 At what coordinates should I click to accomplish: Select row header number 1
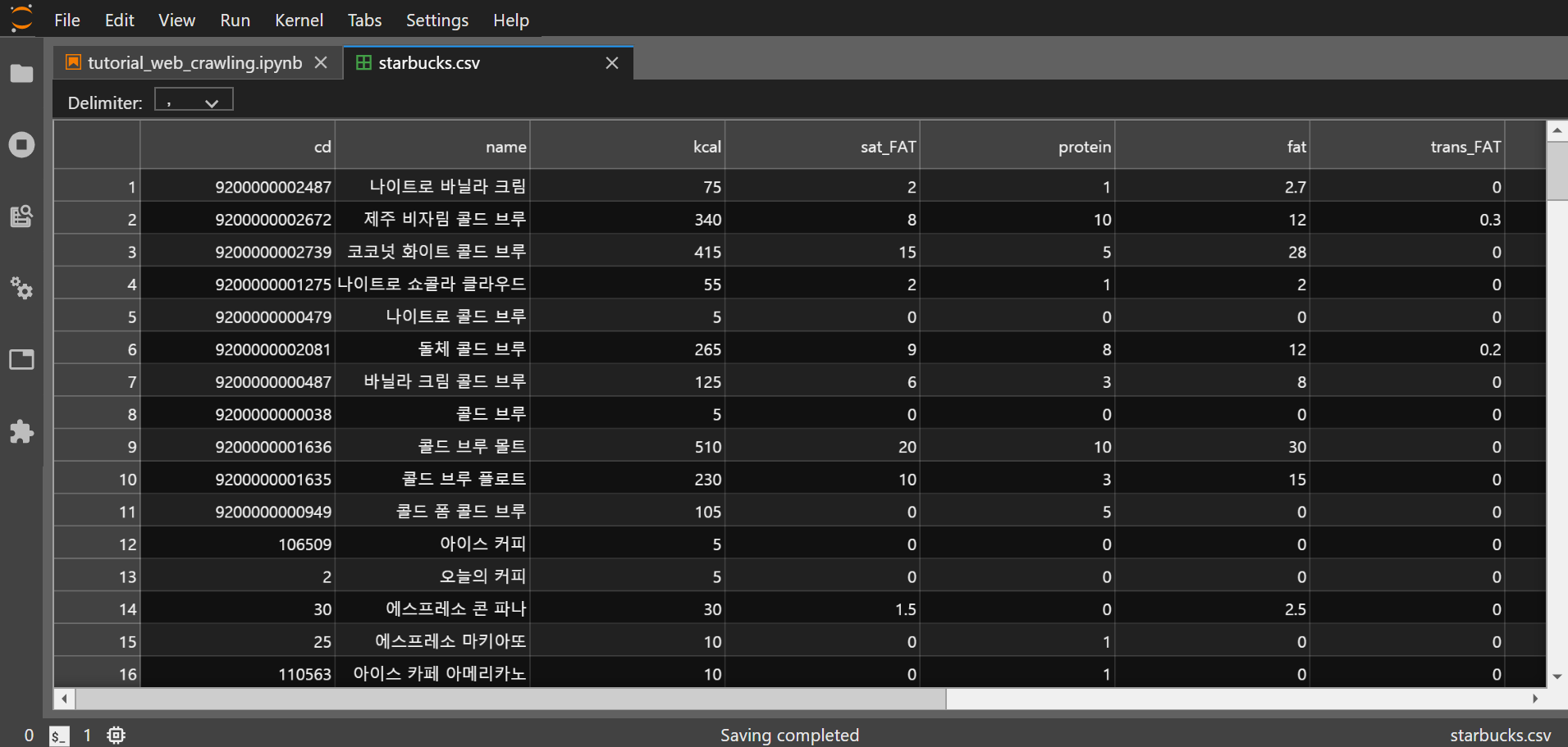pos(97,187)
